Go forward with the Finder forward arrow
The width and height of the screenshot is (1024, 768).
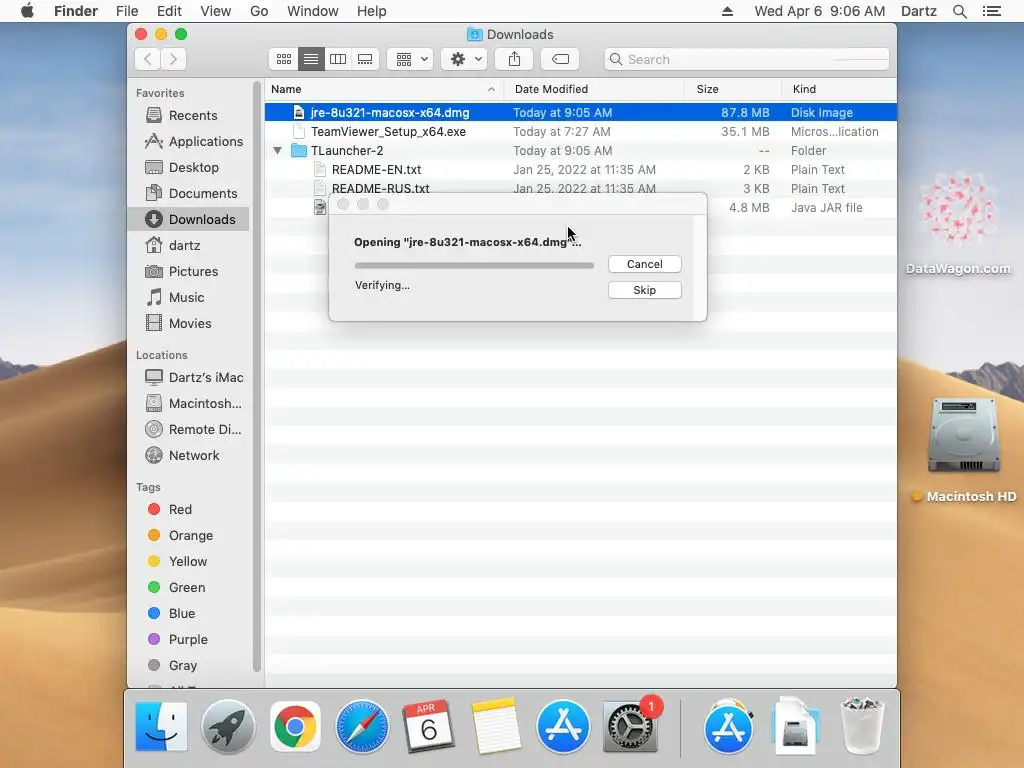pyautogui.click(x=173, y=59)
